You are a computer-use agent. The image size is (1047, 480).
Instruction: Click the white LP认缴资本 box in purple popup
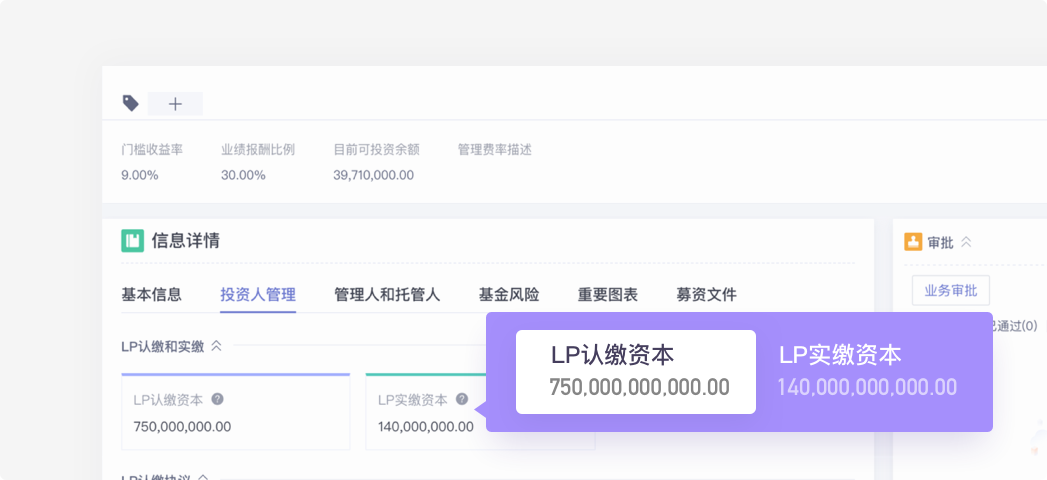pyautogui.click(x=636, y=372)
